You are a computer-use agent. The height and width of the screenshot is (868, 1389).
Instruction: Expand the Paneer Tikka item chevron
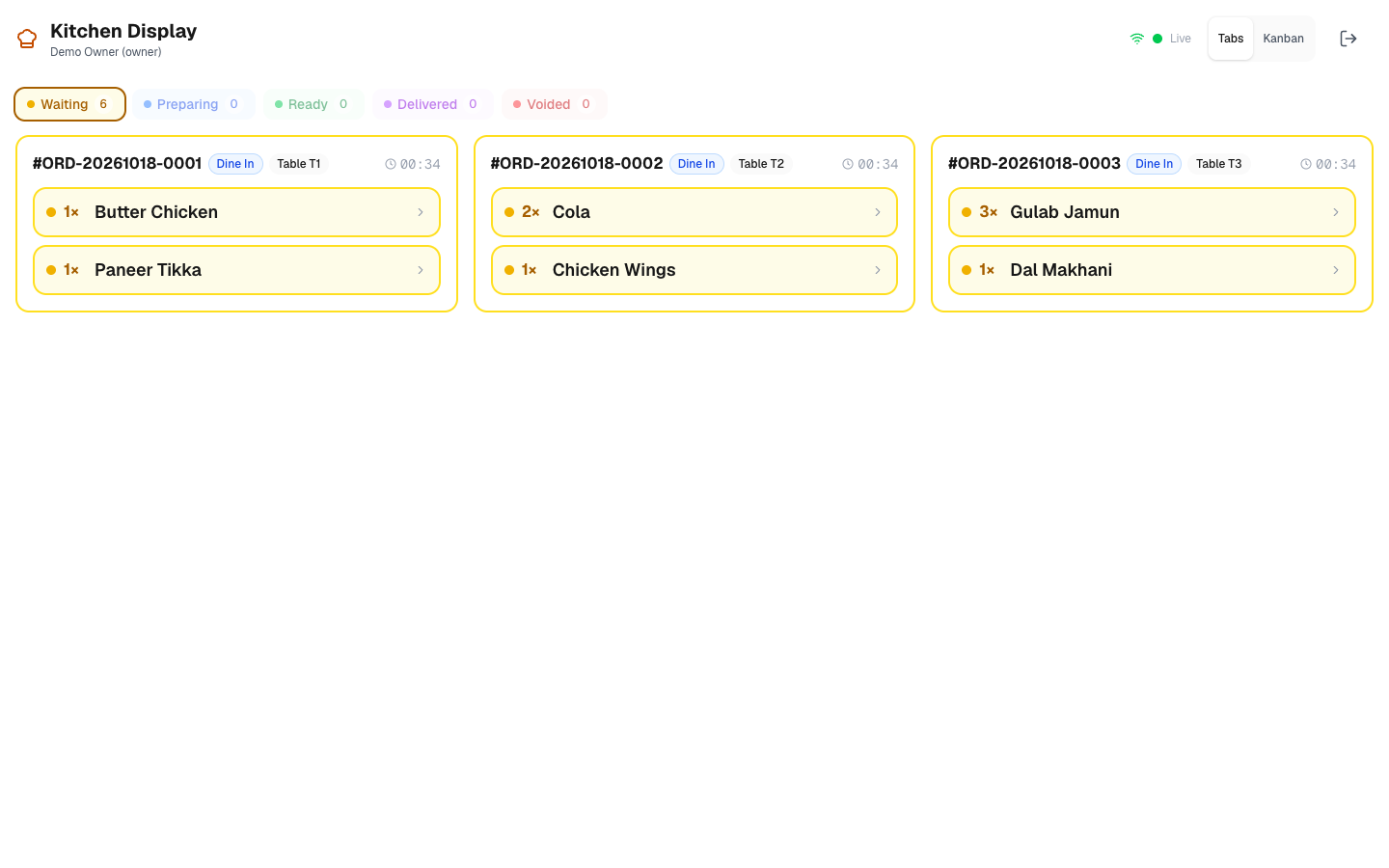point(421,270)
